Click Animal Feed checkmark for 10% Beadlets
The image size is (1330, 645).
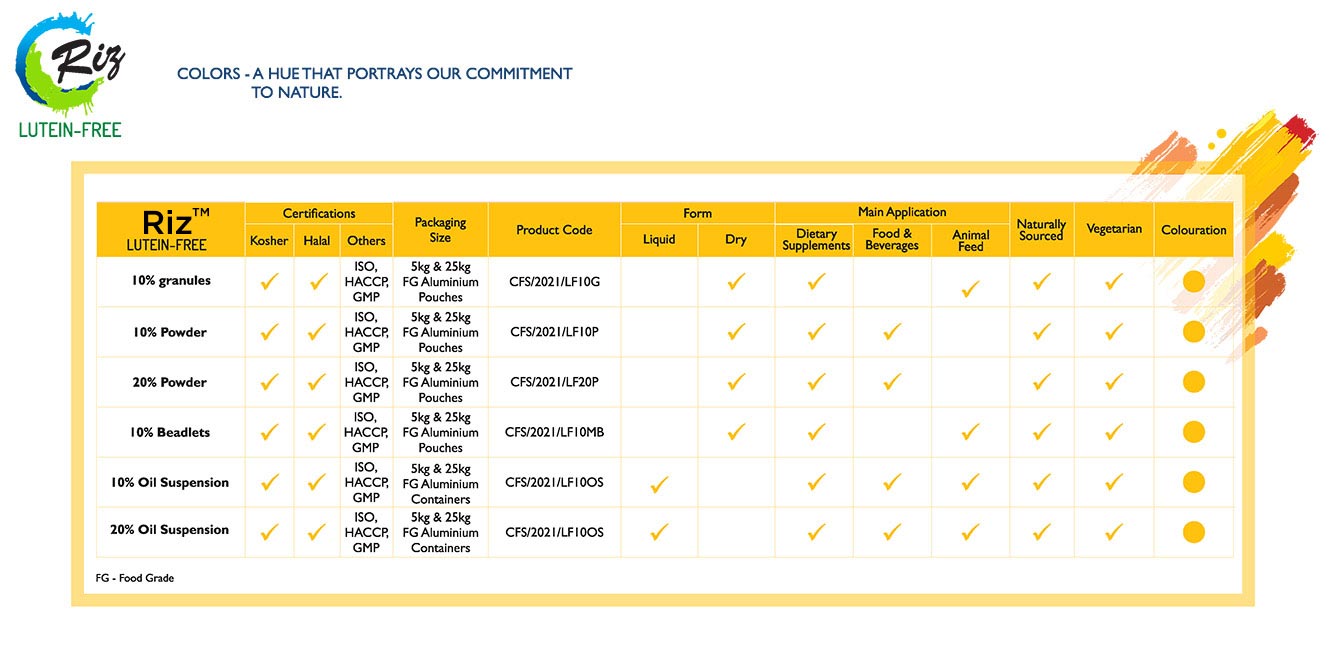[x=969, y=432]
